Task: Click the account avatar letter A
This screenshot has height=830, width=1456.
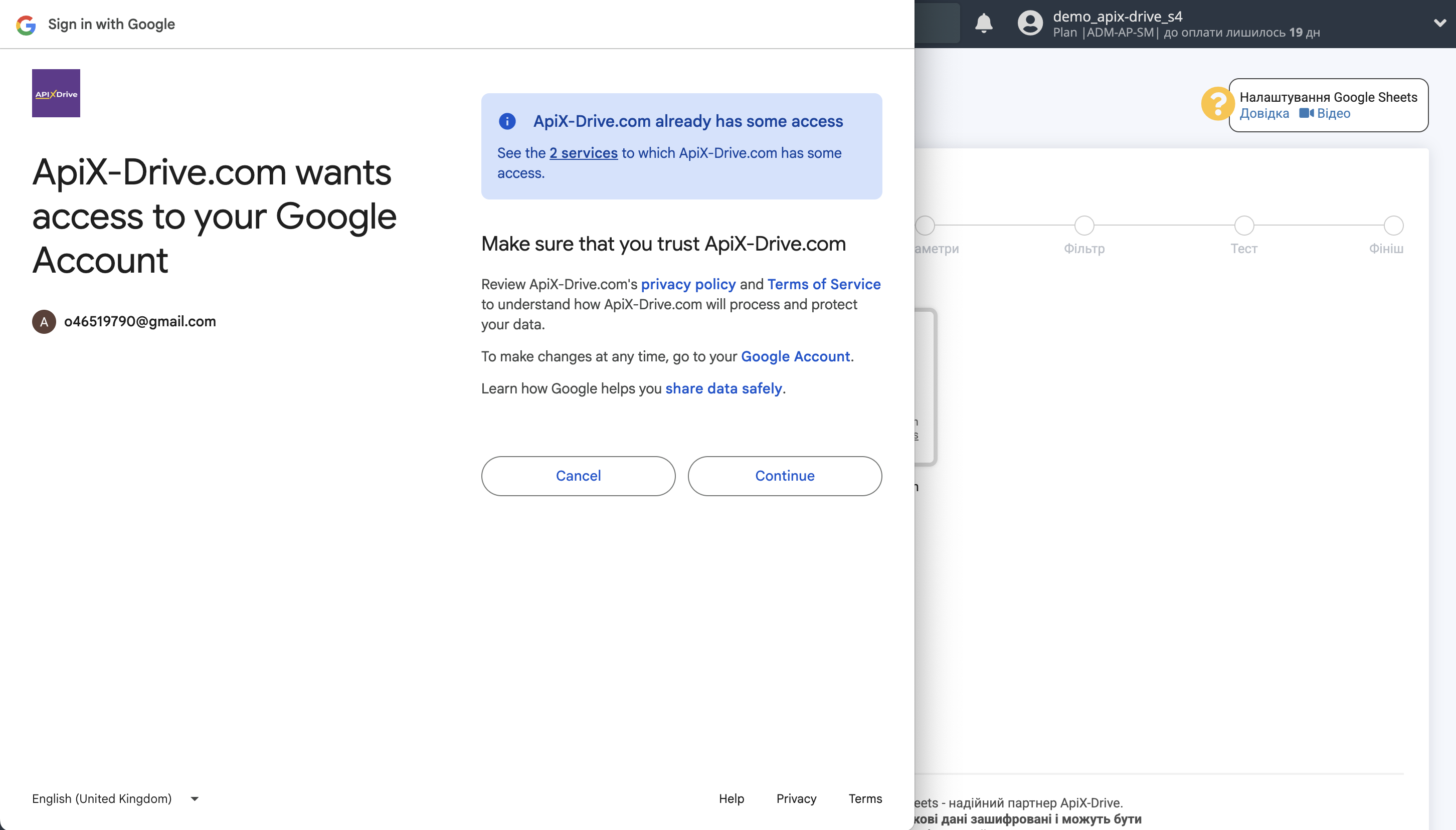Action: point(44,321)
